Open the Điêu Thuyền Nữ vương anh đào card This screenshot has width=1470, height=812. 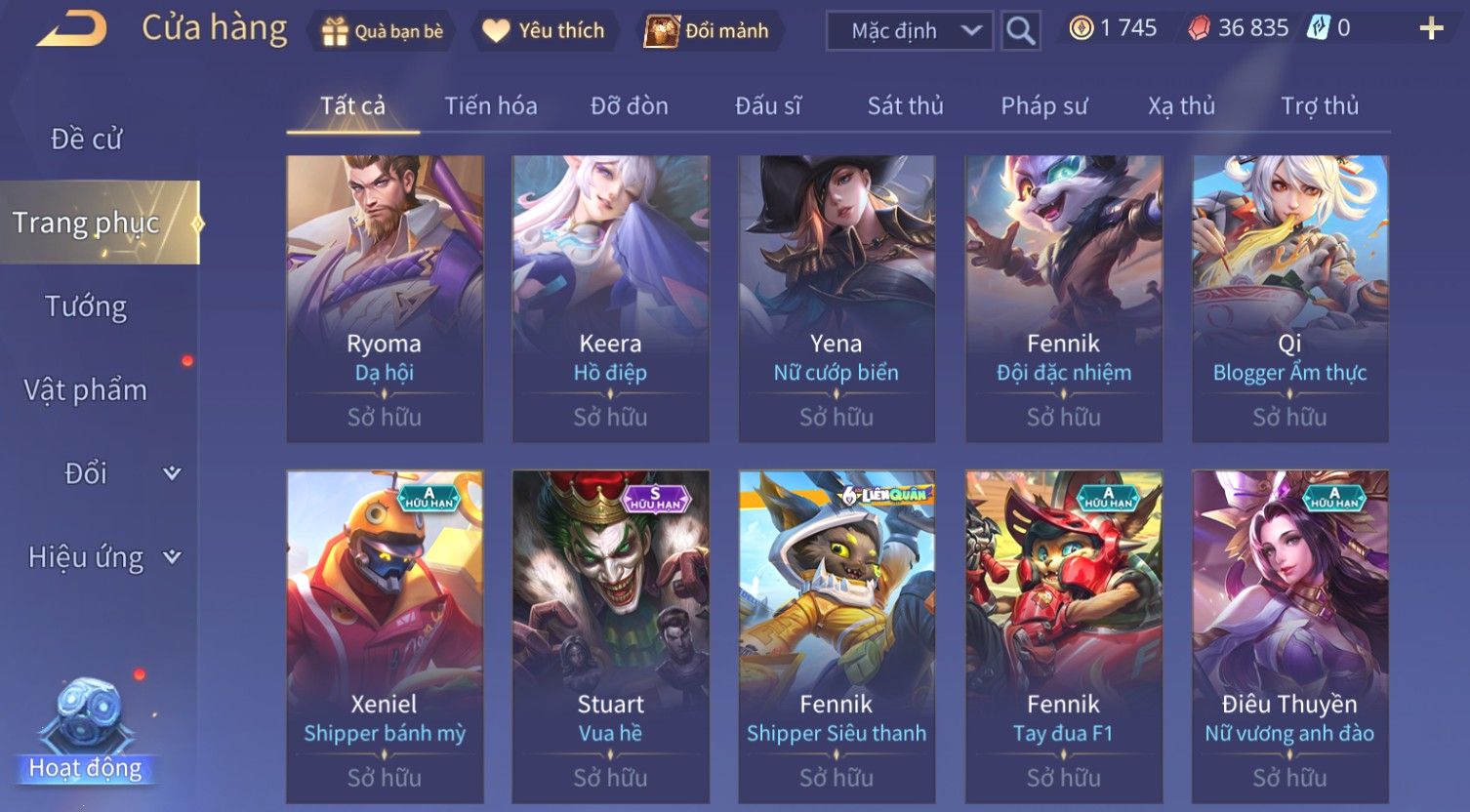pos(1289,636)
